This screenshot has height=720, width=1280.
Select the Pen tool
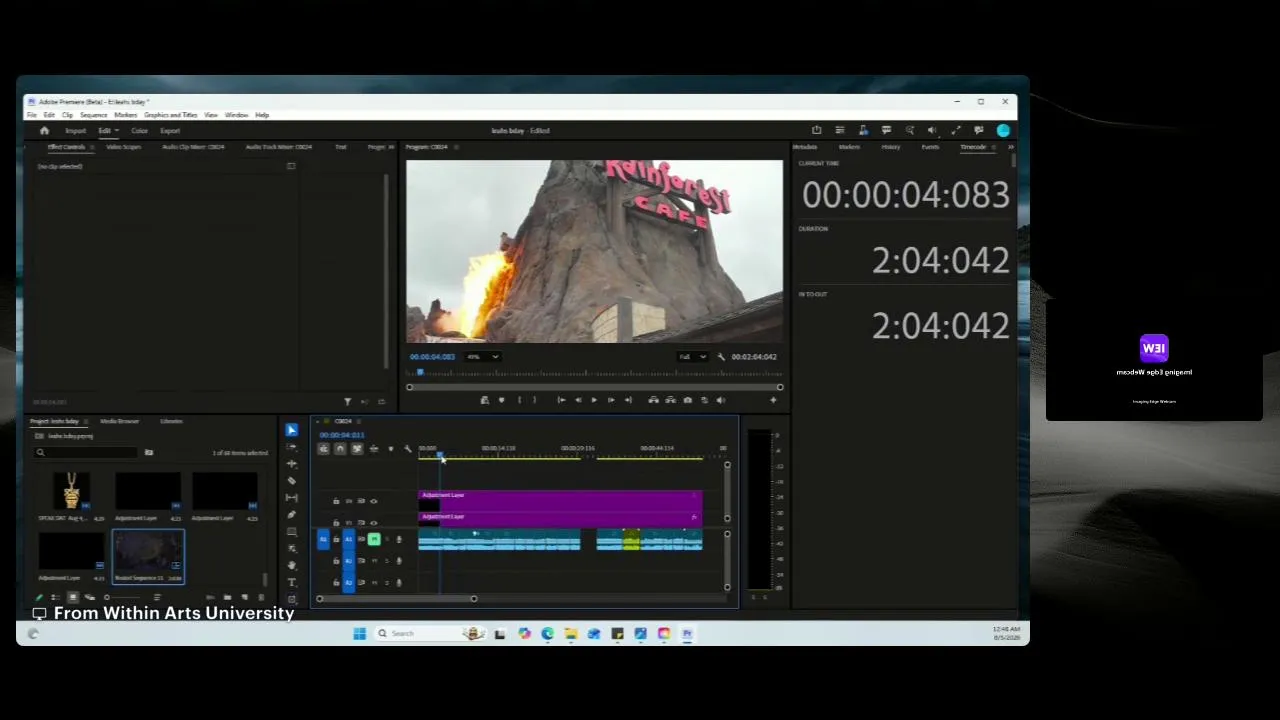coord(291,515)
